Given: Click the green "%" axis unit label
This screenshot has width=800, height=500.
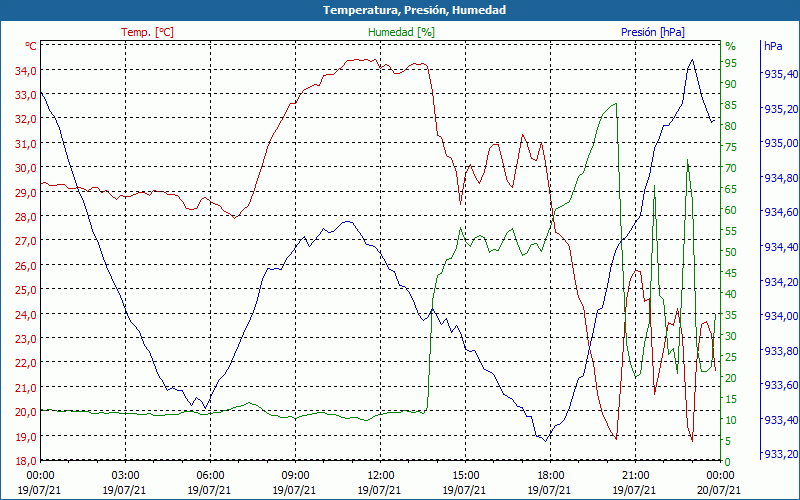Looking at the screenshot, I should coord(731,46).
